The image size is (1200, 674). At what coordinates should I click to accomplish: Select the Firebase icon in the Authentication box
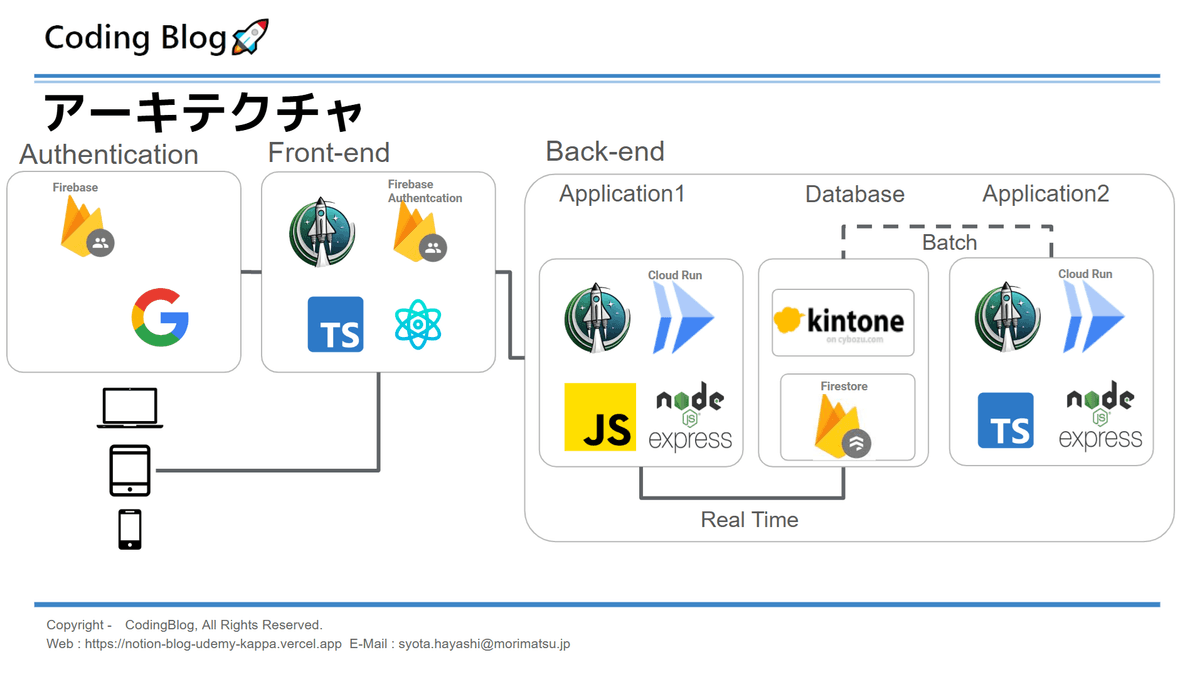click(x=84, y=228)
